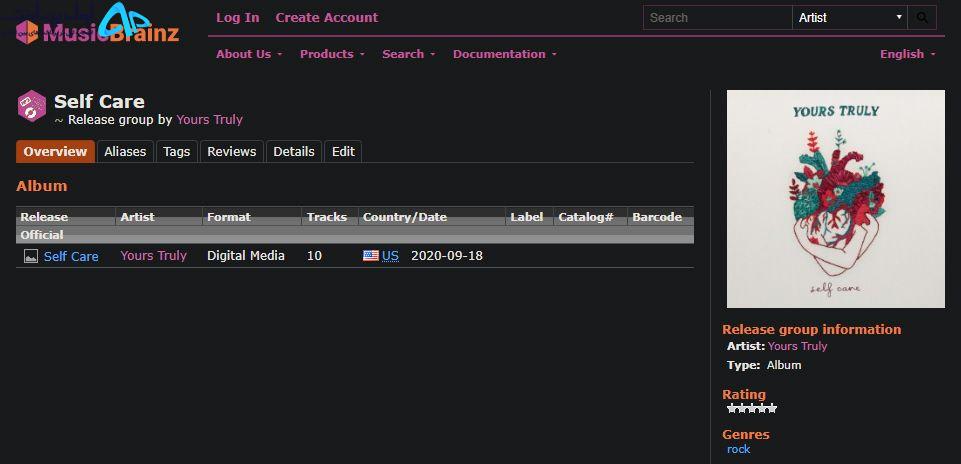Click the MusicBrainz logo

click(97, 31)
